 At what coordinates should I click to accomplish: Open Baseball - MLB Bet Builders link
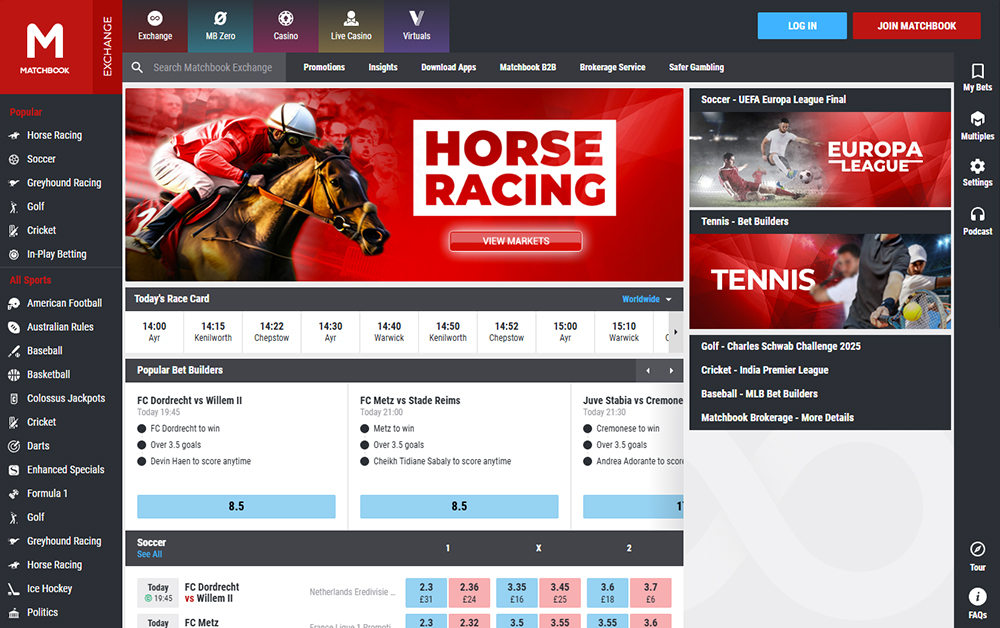759,394
